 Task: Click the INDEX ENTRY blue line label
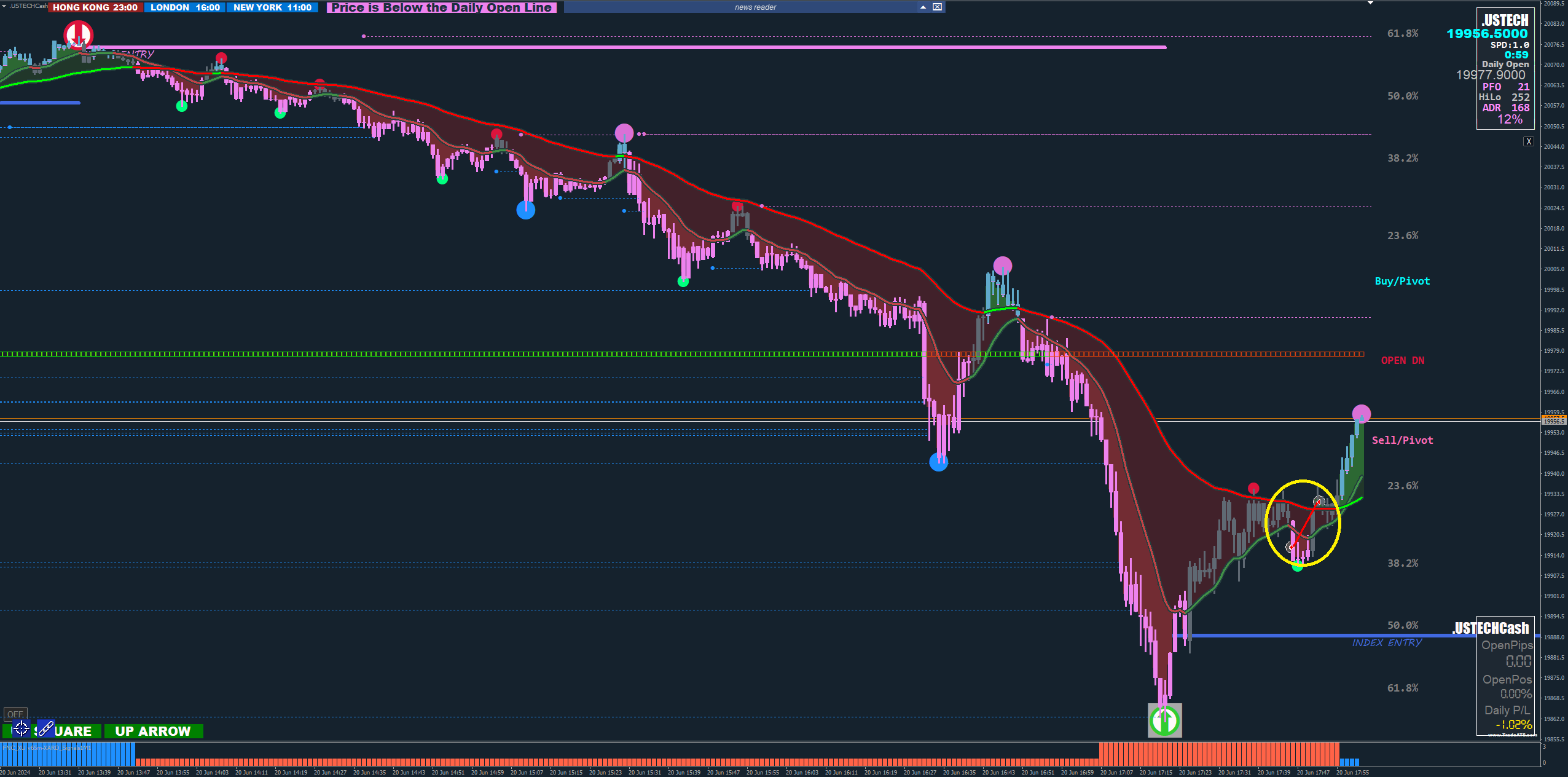click(x=1387, y=642)
